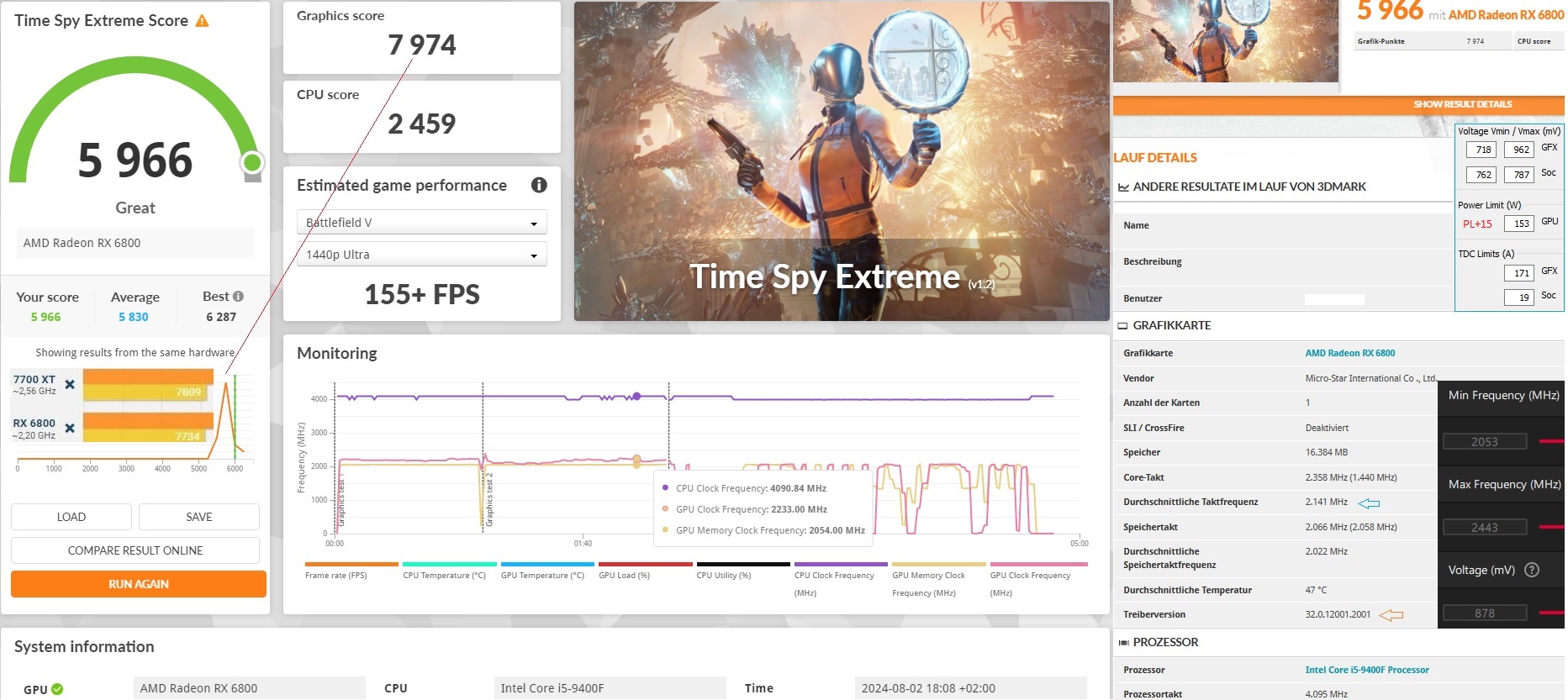
Task: Click the Soc Vmin field showing 762
Action: pyautogui.click(x=1481, y=175)
